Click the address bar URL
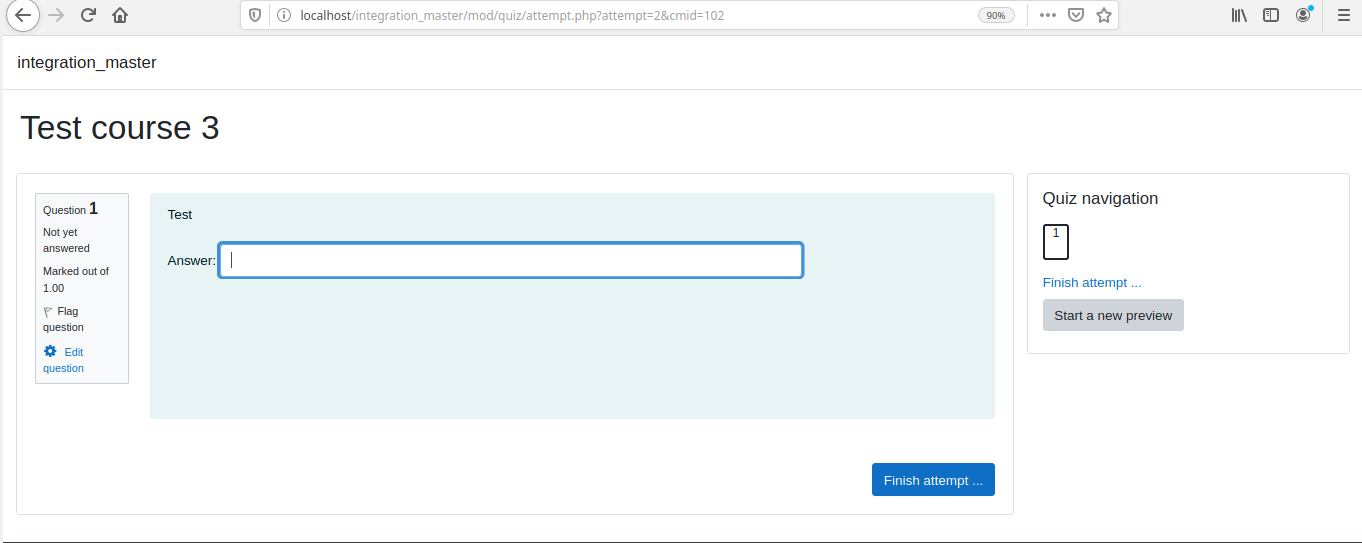The width and height of the screenshot is (1362, 543). (x=512, y=15)
